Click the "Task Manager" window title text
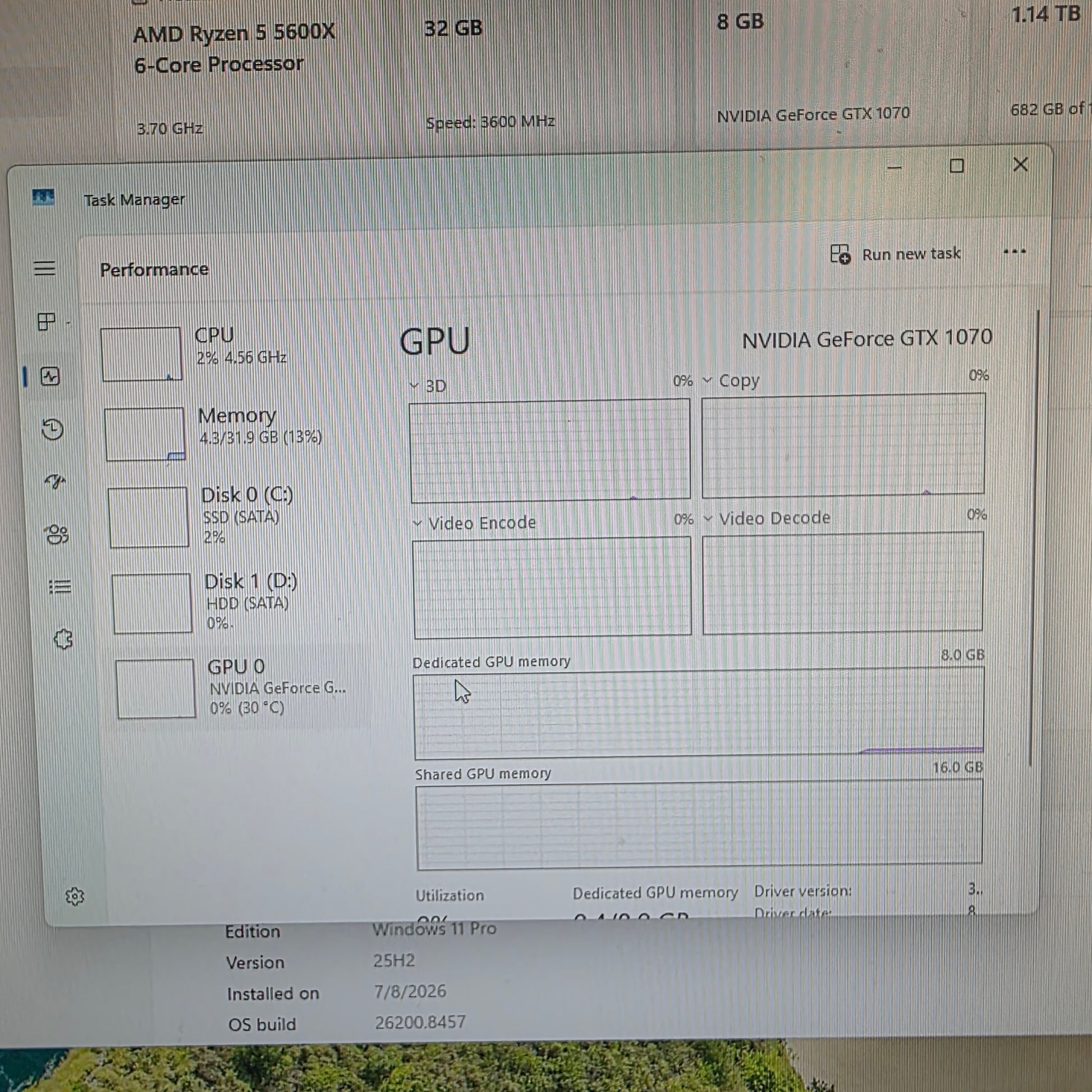Screen dimensions: 1092x1092 pyautogui.click(x=135, y=200)
